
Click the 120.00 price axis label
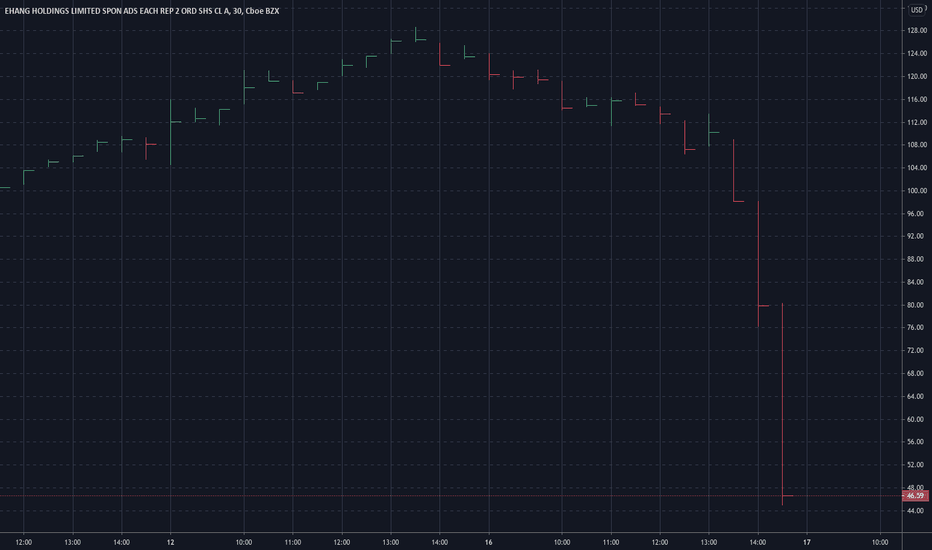click(x=917, y=76)
